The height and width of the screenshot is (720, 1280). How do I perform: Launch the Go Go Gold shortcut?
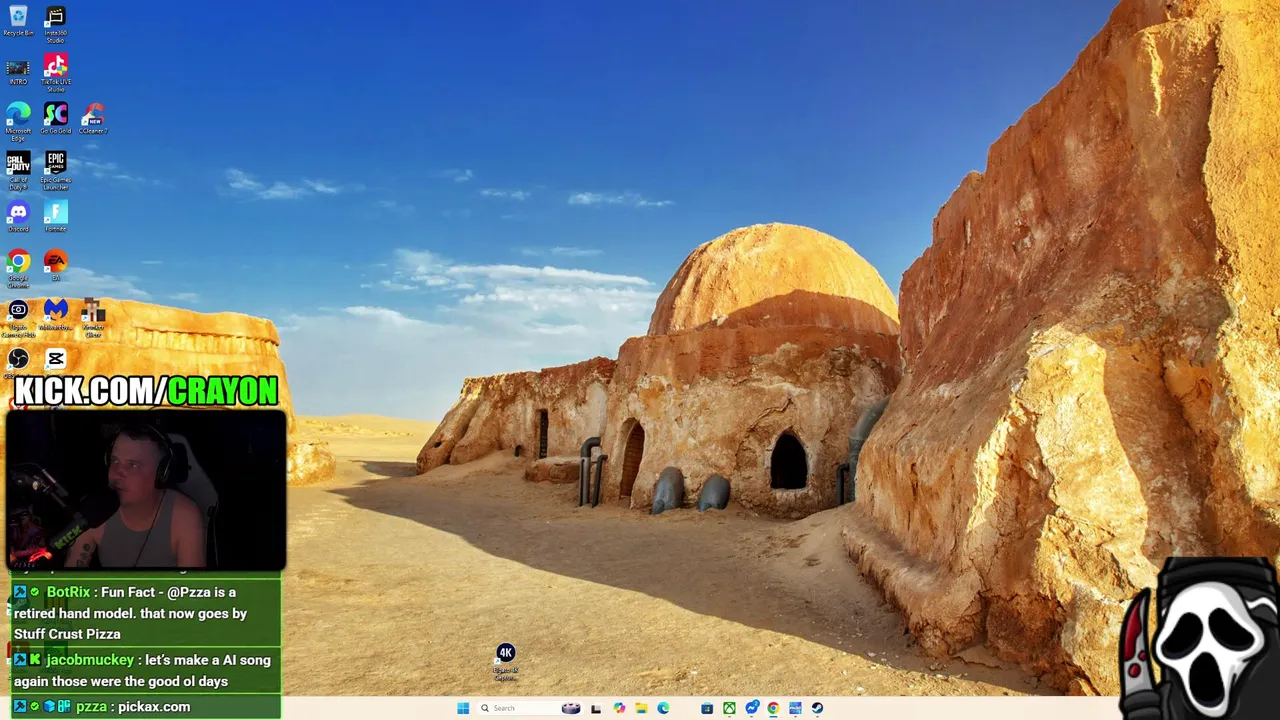point(55,118)
